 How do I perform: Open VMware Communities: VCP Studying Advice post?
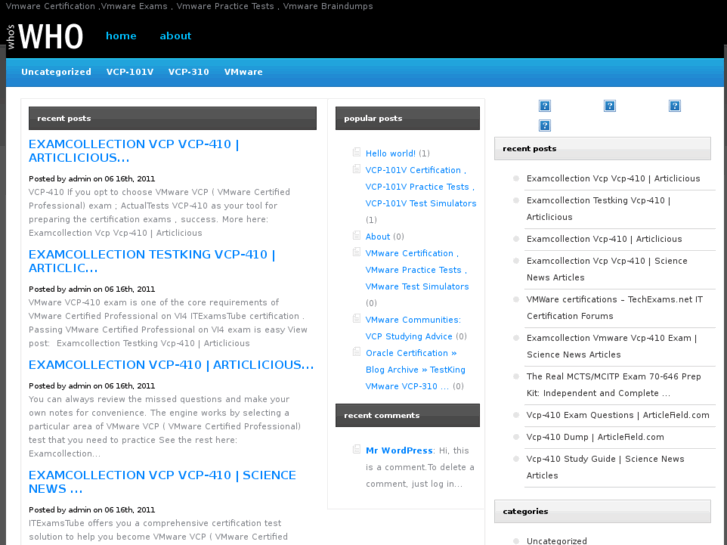[413, 328]
